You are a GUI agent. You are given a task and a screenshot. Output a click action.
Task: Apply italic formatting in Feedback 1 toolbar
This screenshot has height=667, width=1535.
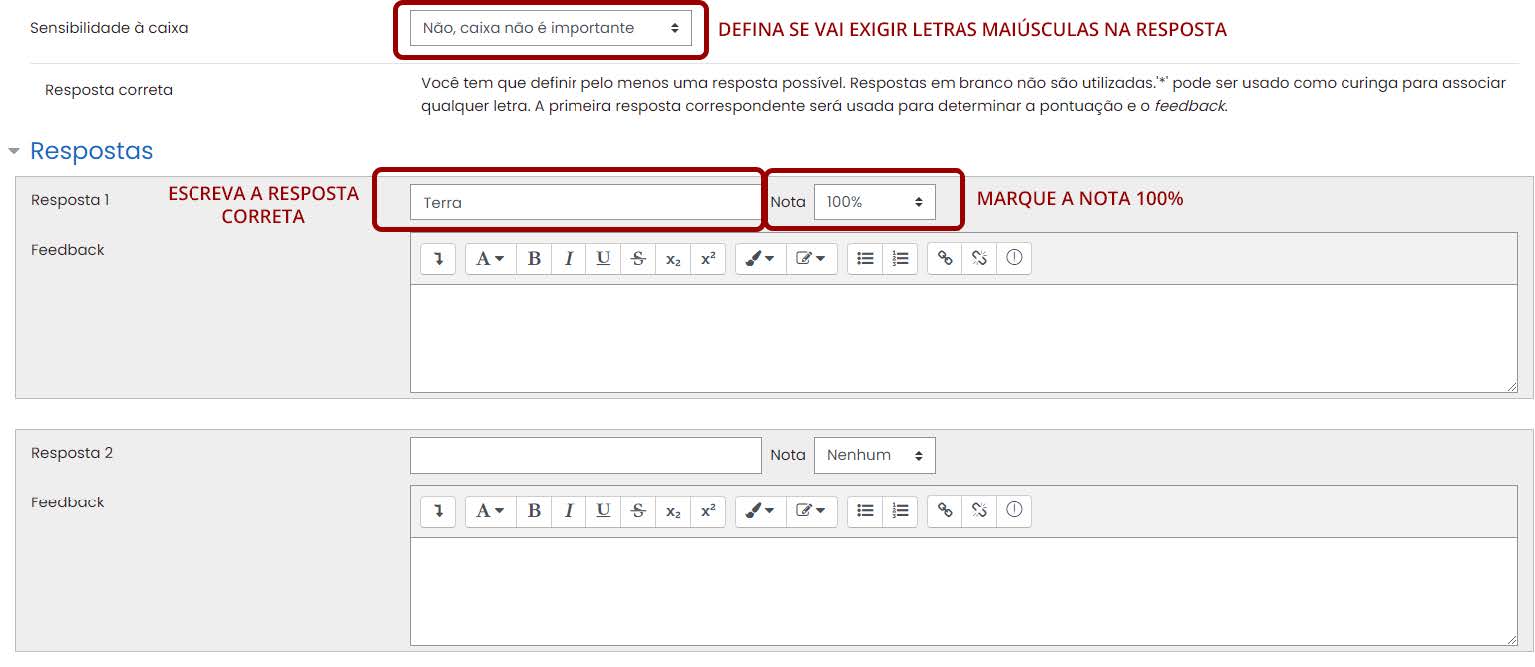pyautogui.click(x=569, y=258)
